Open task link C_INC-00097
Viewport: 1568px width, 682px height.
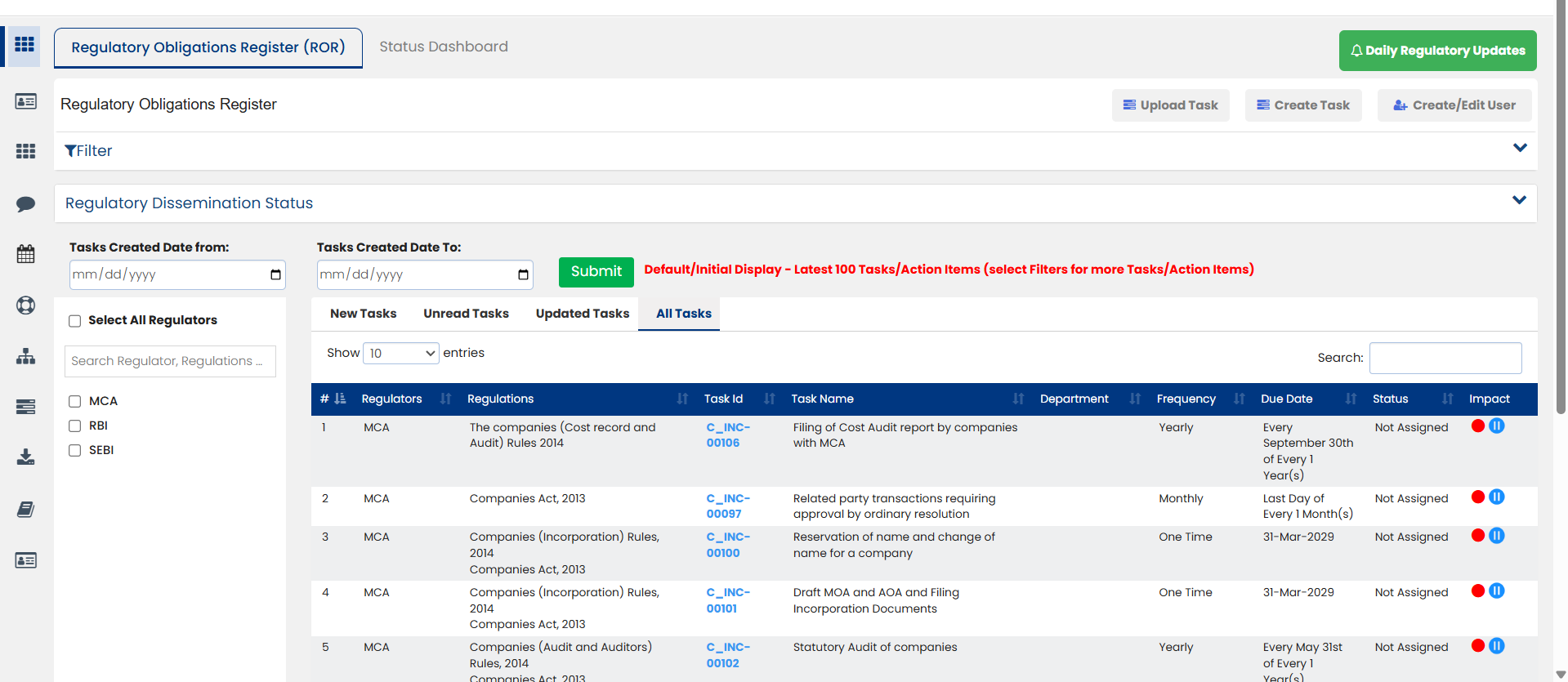pos(728,506)
